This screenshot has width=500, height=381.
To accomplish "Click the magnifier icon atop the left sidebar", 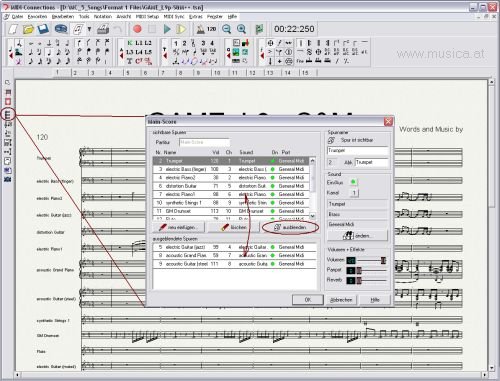I will (8, 82).
